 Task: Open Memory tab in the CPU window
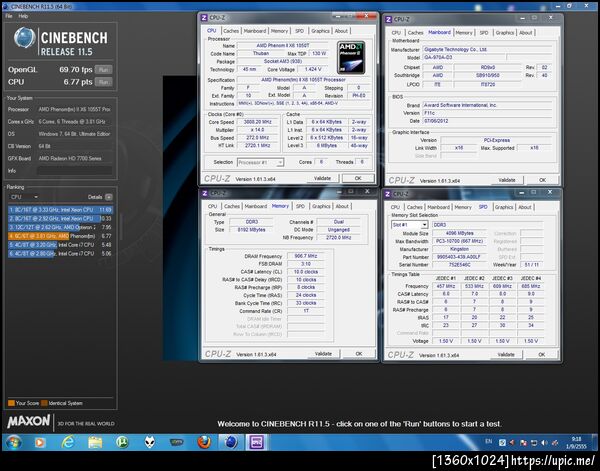pyautogui.click(x=279, y=31)
